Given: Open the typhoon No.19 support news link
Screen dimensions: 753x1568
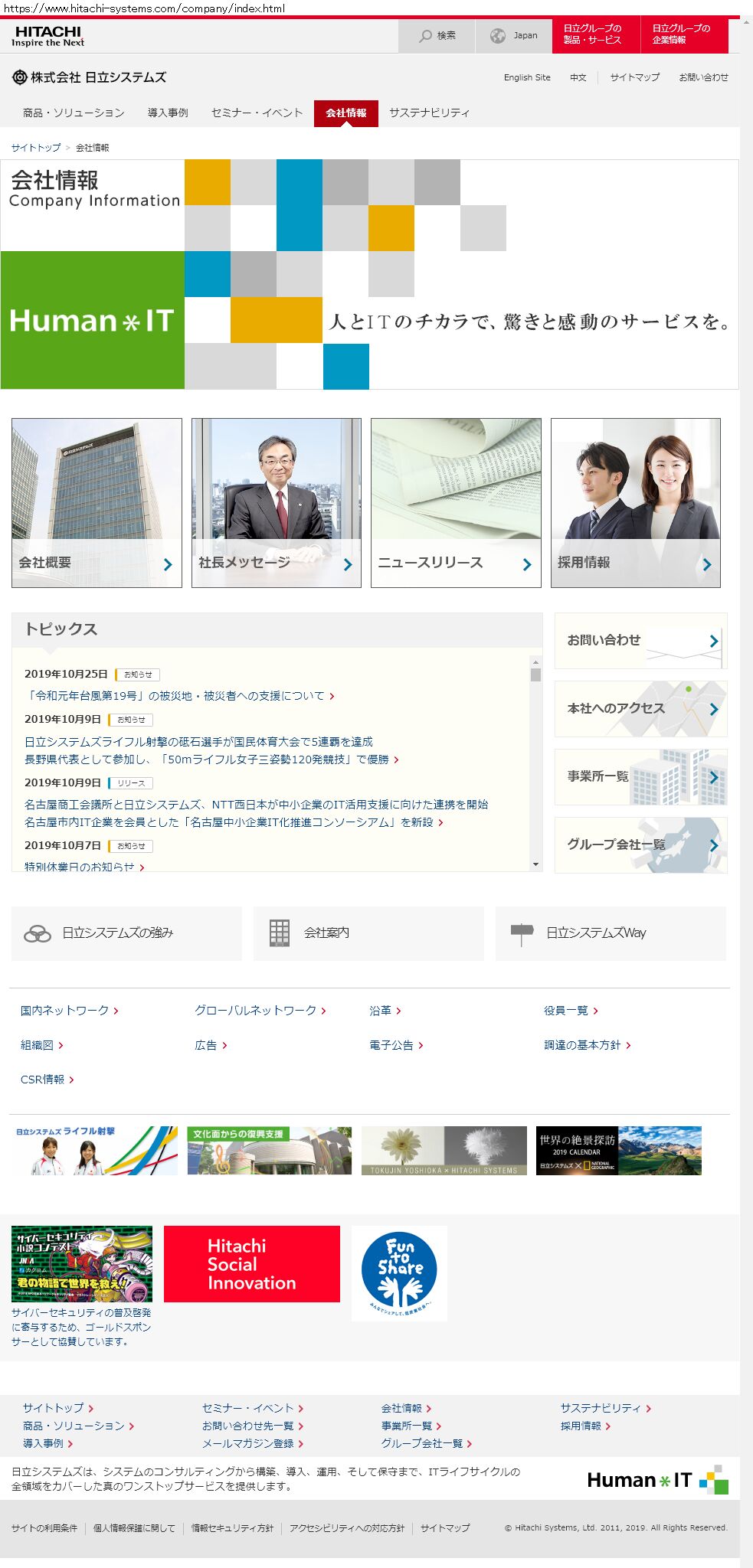Looking at the screenshot, I should coord(175,696).
